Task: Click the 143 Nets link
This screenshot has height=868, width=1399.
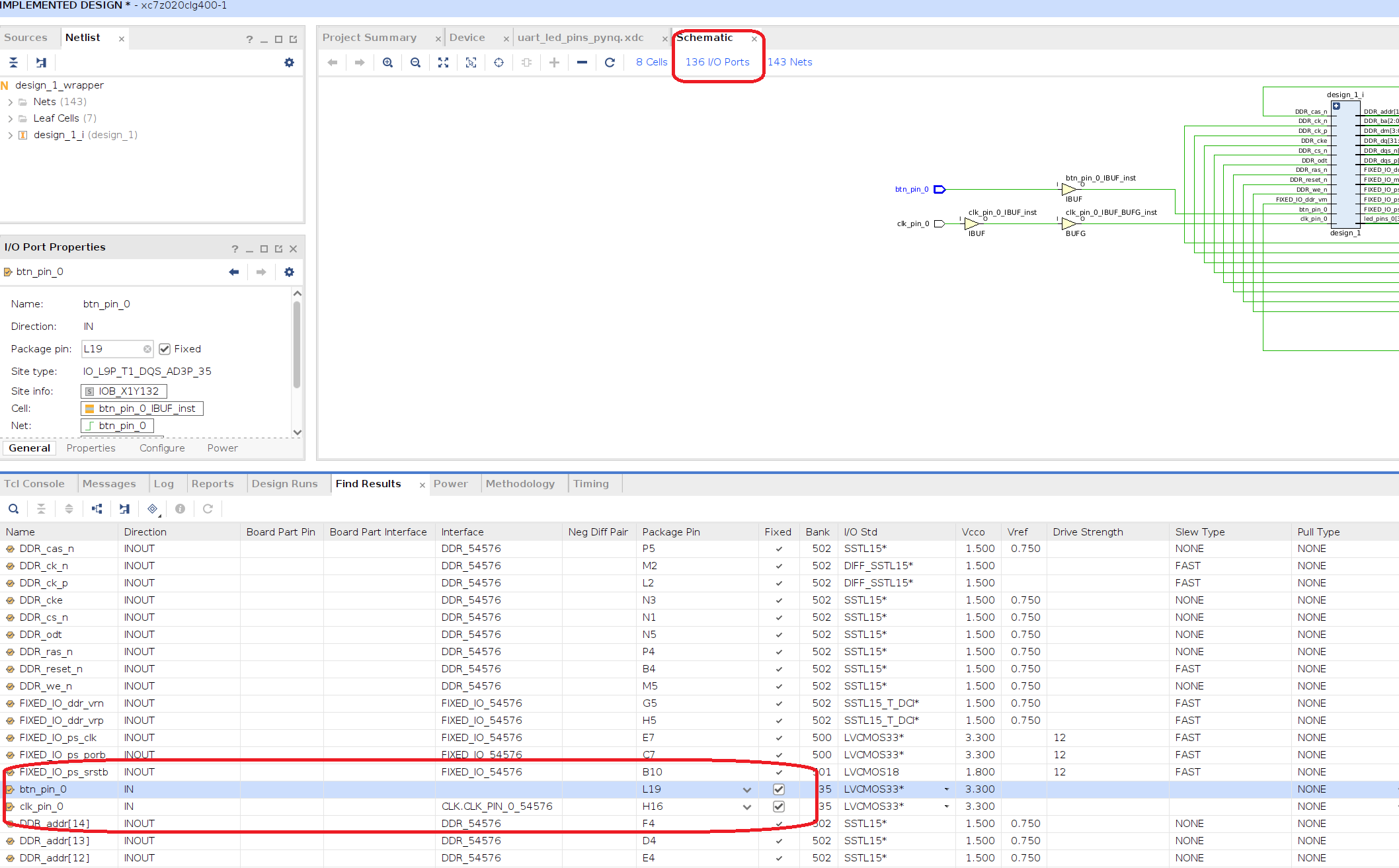Action: pyautogui.click(x=790, y=62)
